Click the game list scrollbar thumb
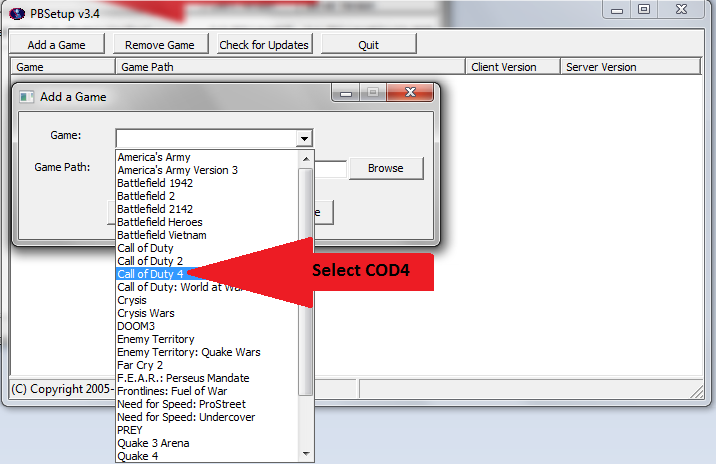 pyautogui.click(x=306, y=281)
